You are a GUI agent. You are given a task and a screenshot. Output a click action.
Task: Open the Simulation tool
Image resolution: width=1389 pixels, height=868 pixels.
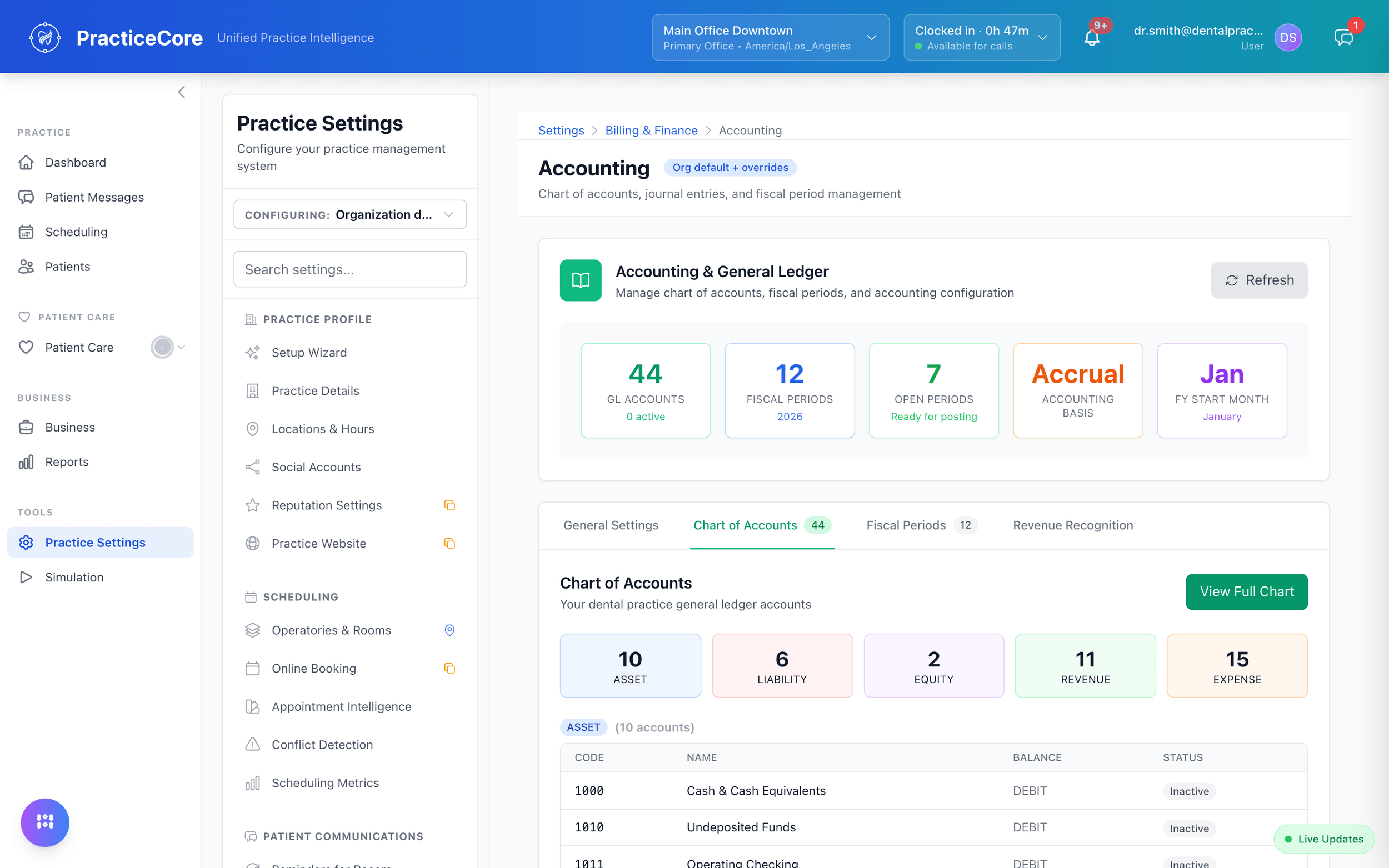[101, 577]
